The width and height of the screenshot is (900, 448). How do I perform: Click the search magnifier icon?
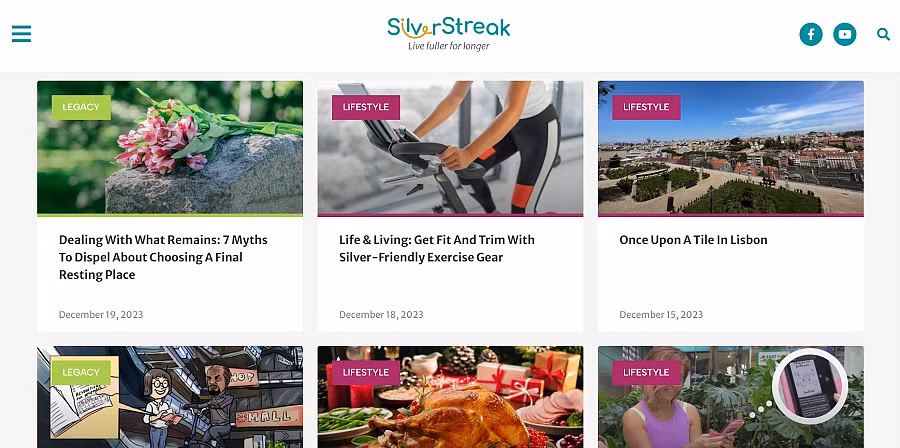click(883, 34)
